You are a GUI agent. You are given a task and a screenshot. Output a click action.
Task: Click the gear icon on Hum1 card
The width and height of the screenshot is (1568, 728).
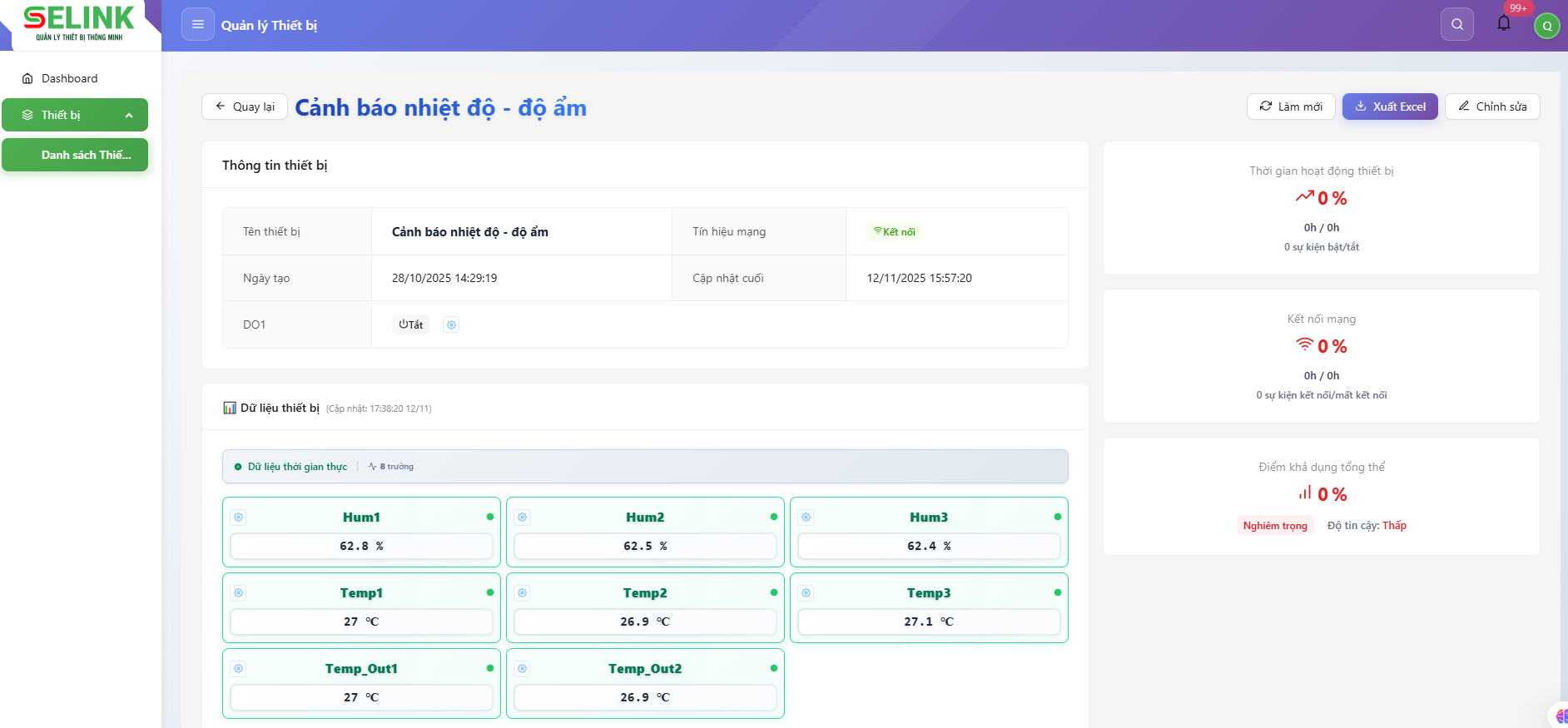click(x=239, y=518)
